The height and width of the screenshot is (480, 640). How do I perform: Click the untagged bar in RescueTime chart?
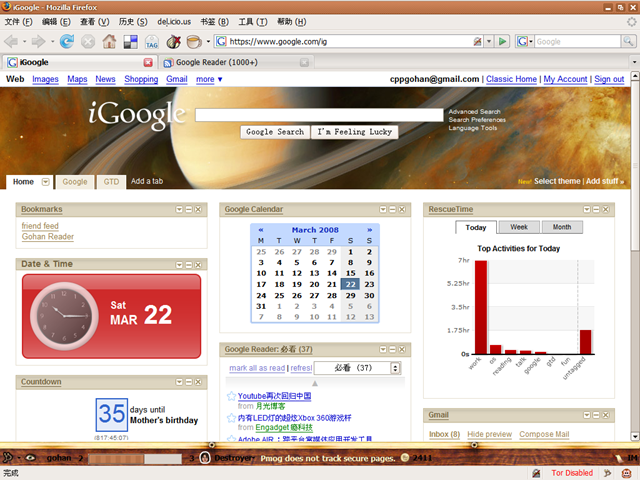585,342
